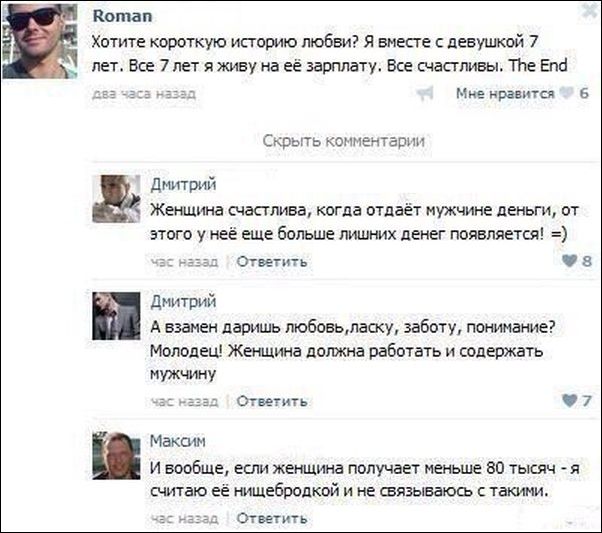Reply to the comment ending with содержать мужчину
Screen dimensions: 602x533
coord(272,401)
